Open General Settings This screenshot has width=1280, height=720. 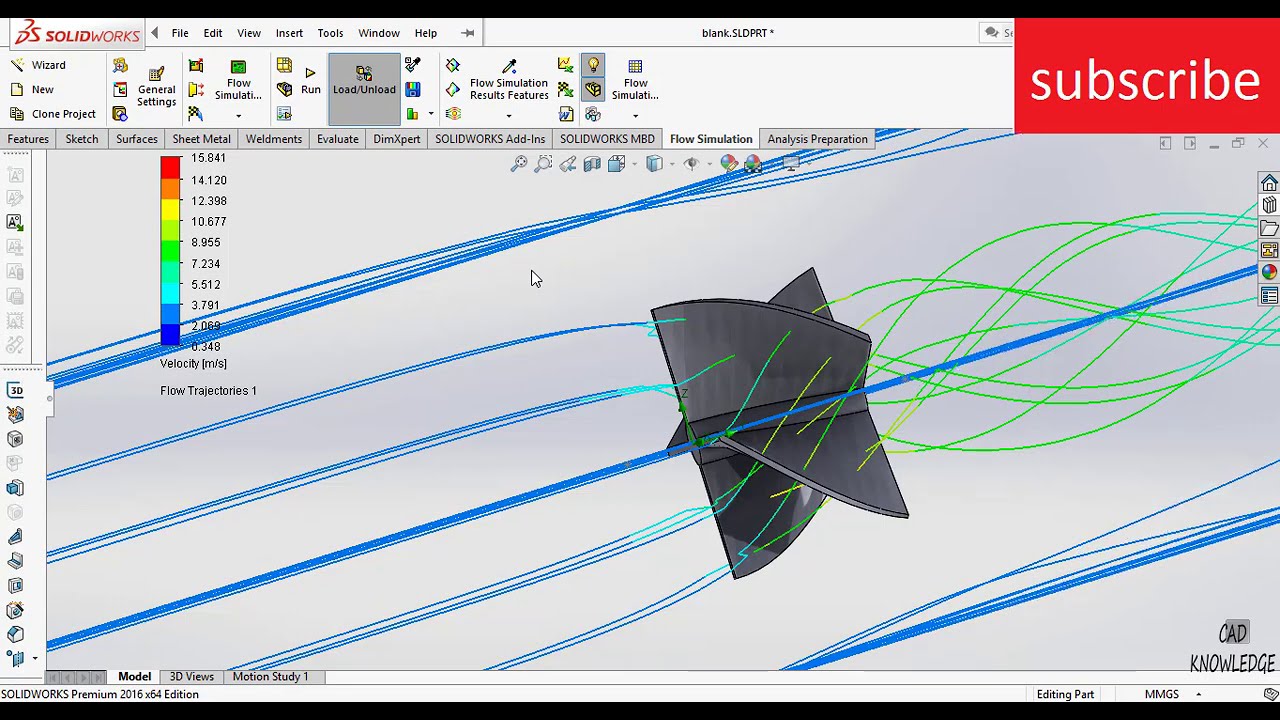(156, 86)
